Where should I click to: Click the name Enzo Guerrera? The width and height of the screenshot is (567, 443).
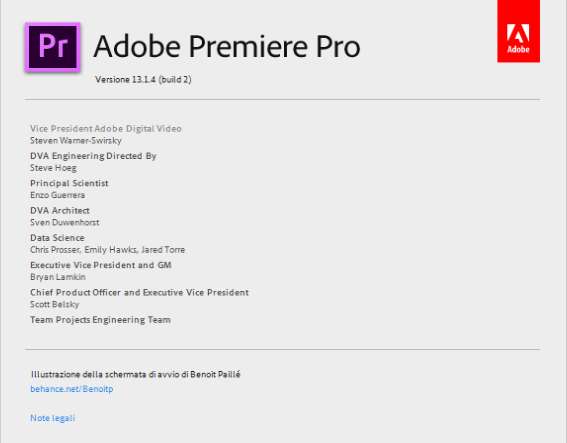(57, 195)
